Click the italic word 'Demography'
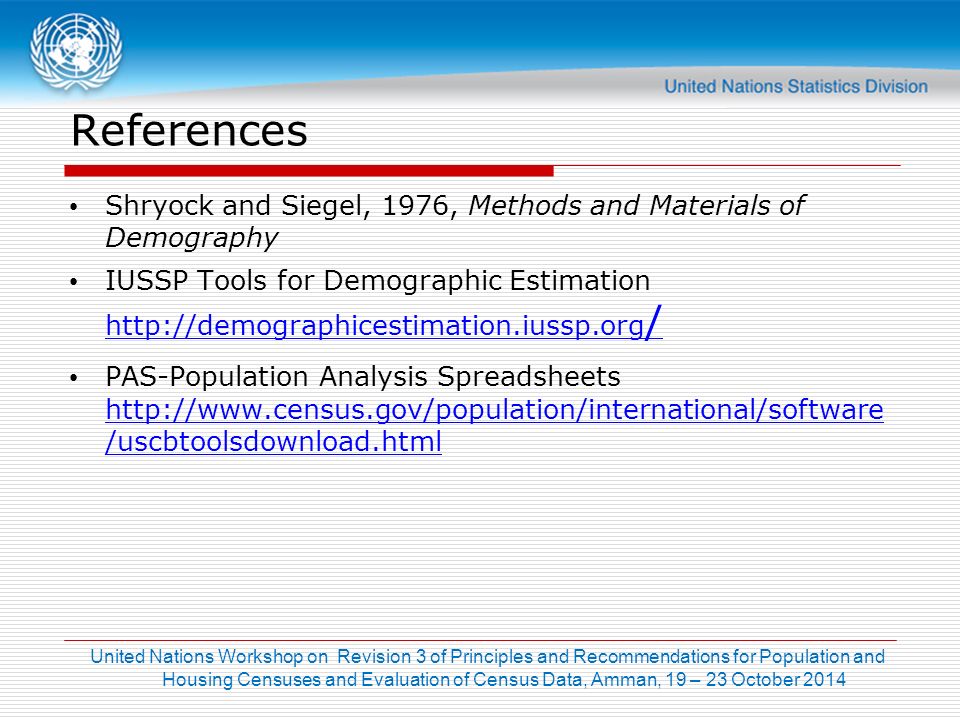This screenshot has height=720, width=960. [192, 238]
